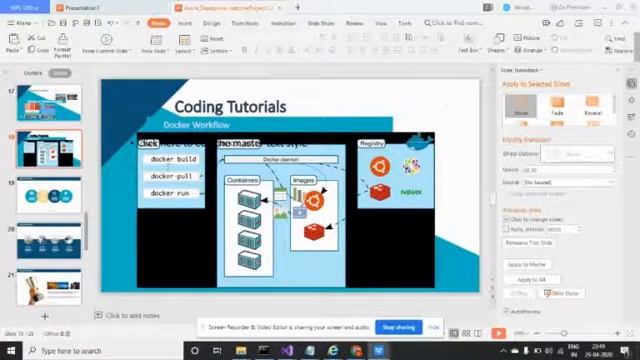Open the Layout options

click(184, 44)
